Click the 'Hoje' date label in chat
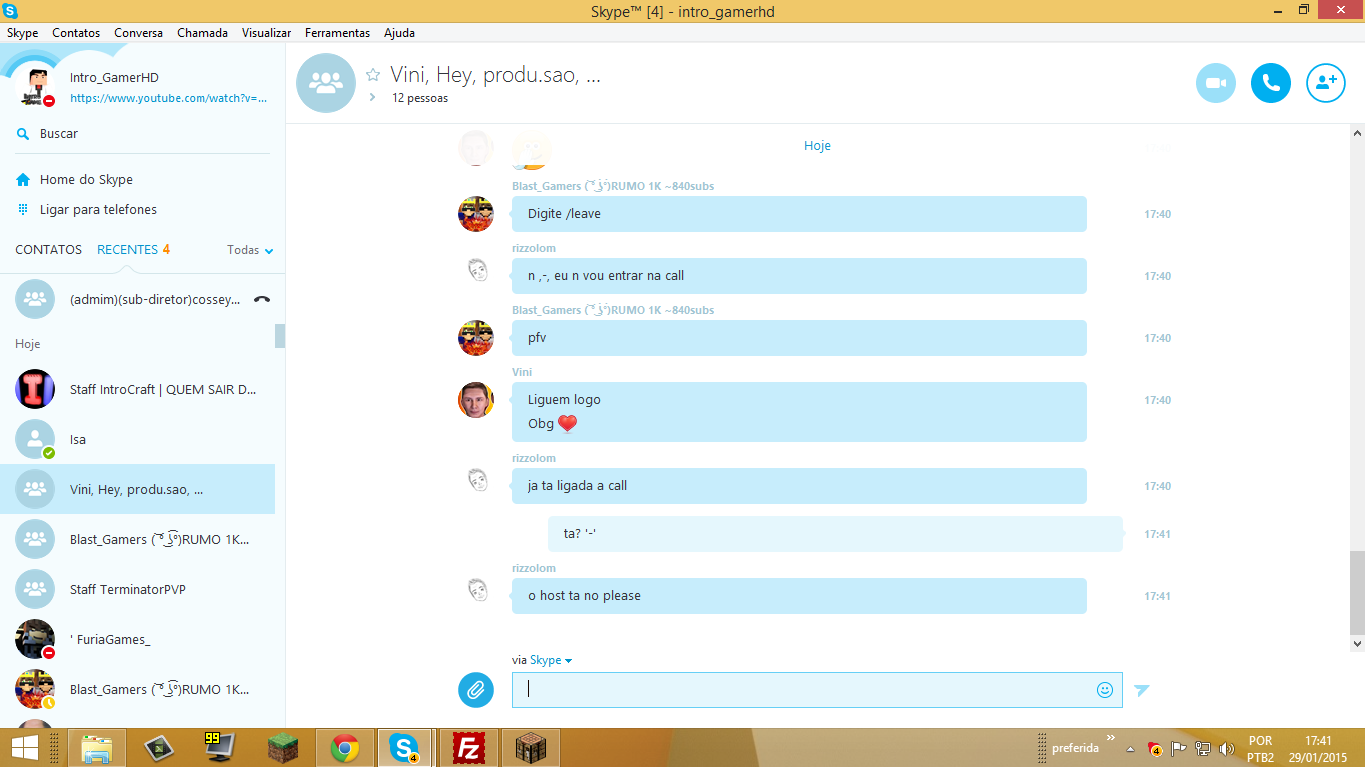This screenshot has height=767, width=1365. (817, 146)
